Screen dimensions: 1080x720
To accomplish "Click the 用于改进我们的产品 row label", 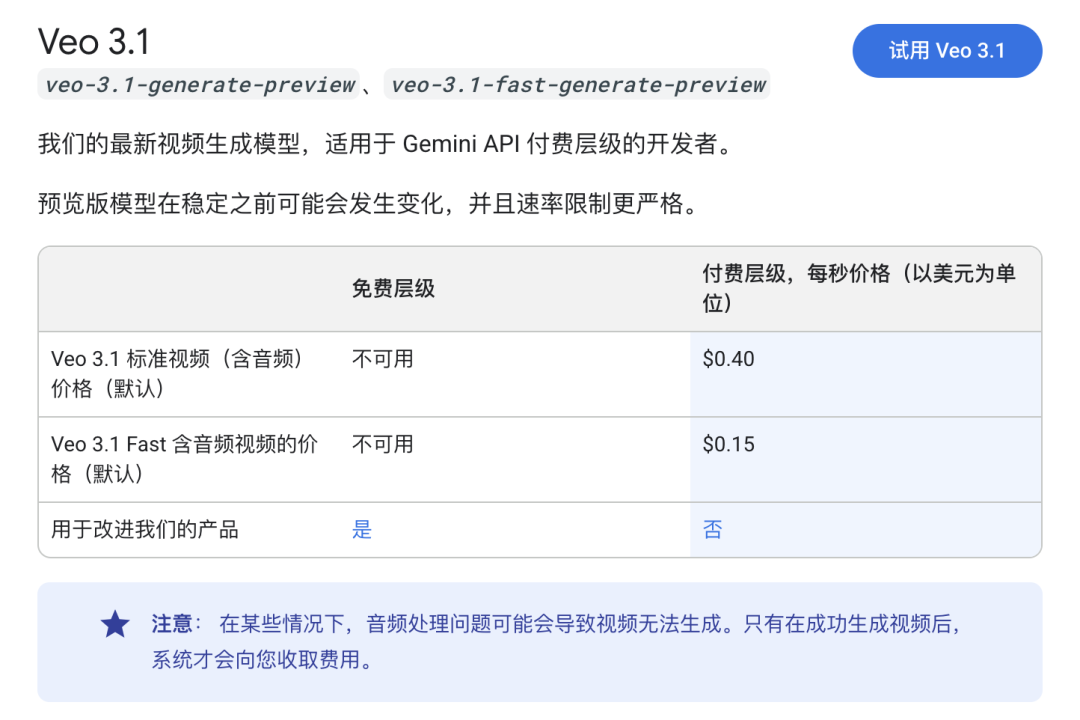I will pyautogui.click(x=145, y=530).
